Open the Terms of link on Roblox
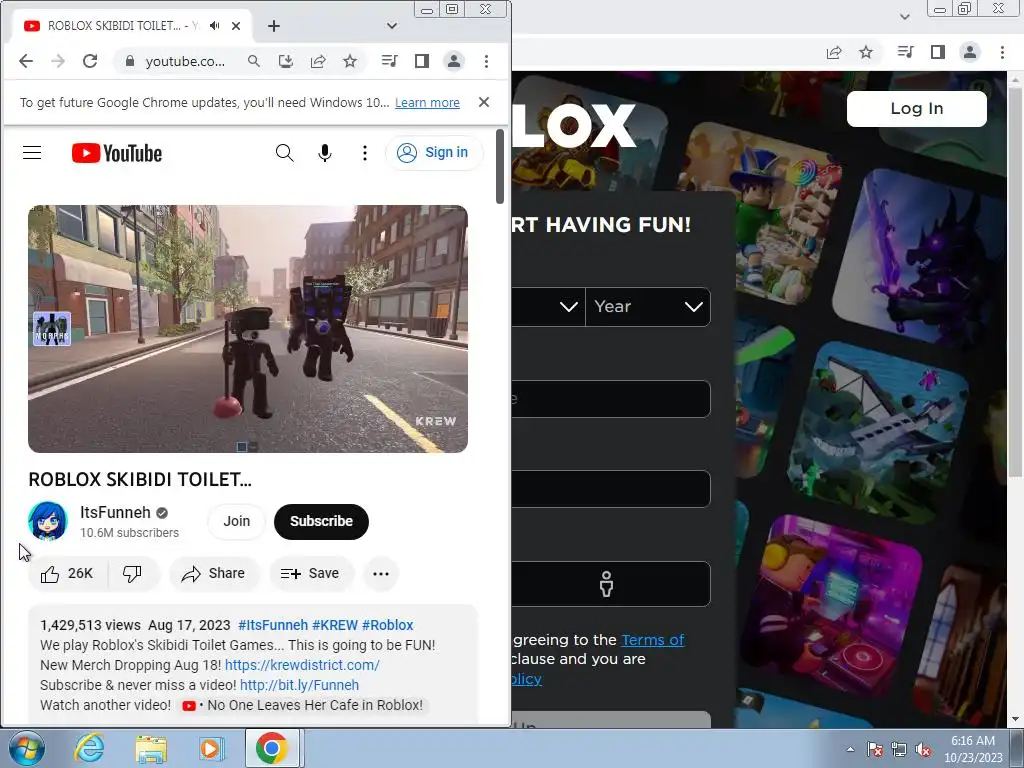1024x768 pixels. 652,640
